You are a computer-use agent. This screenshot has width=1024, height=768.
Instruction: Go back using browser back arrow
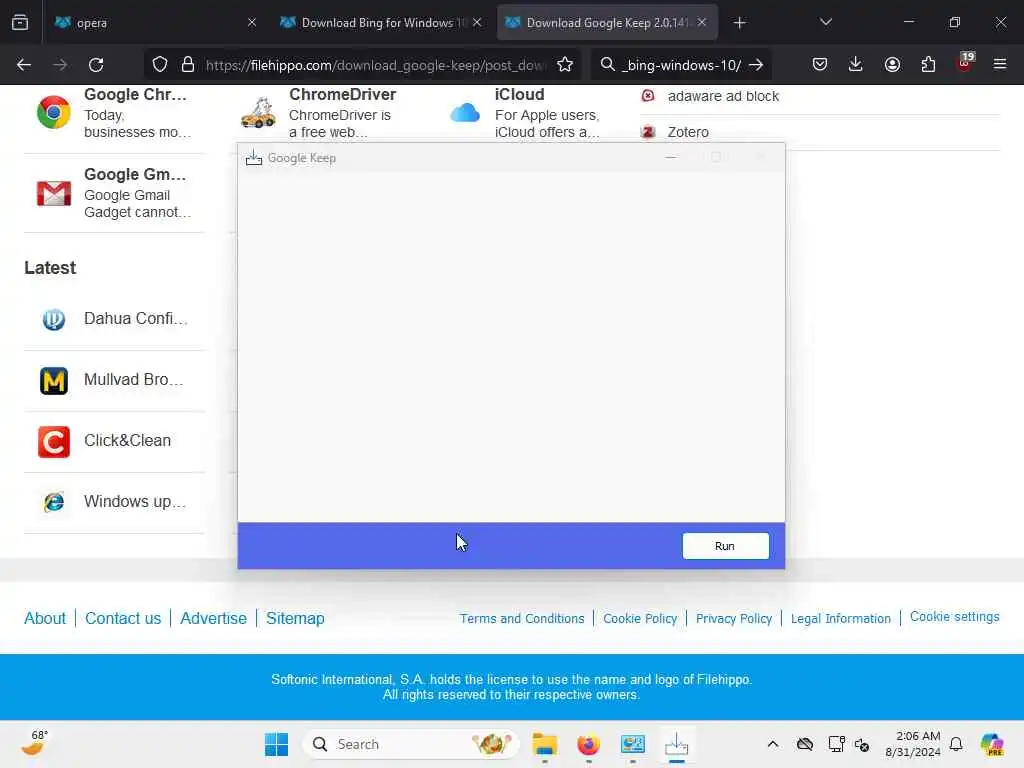click(x=24, y=65)
